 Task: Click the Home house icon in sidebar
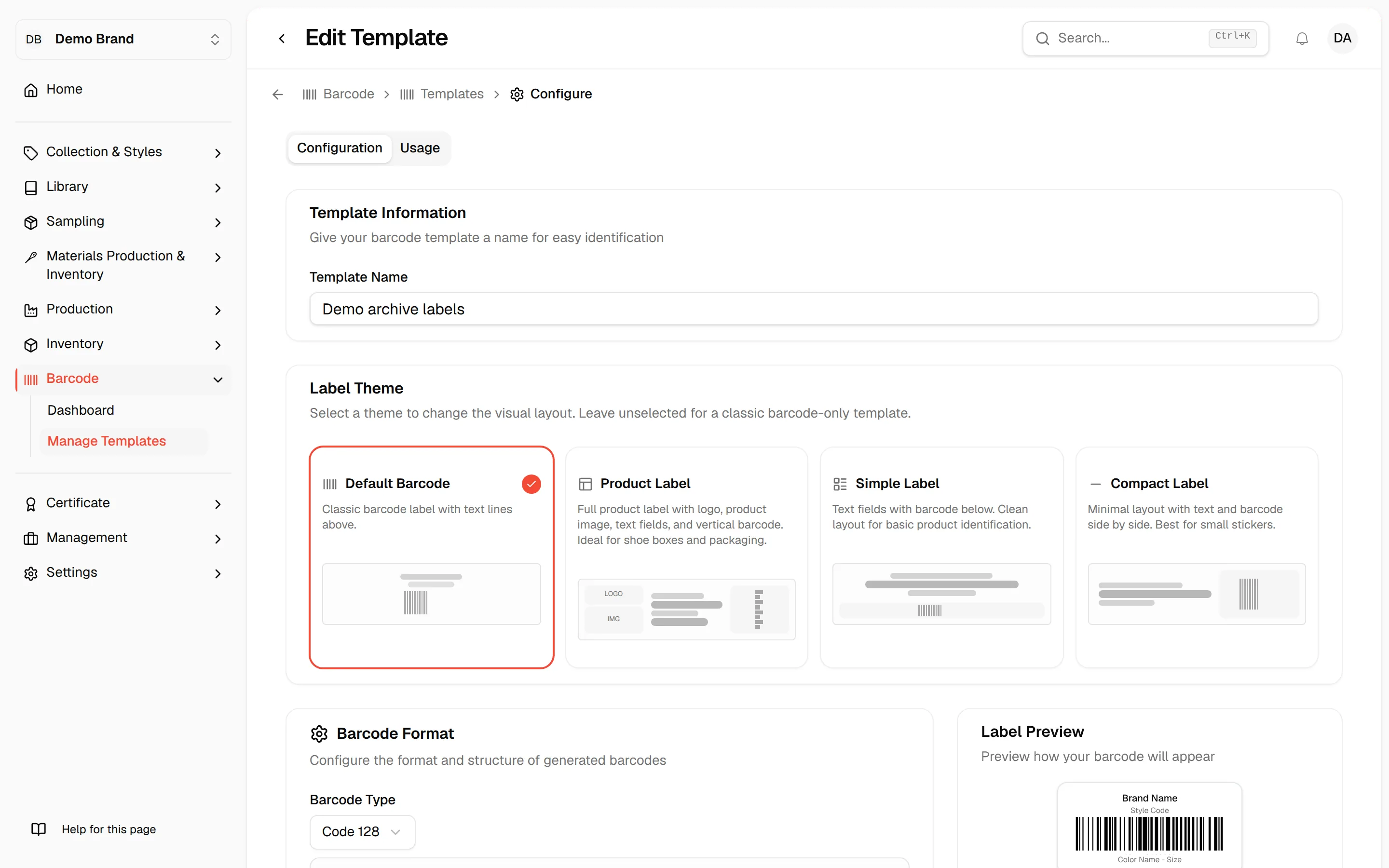[x=31, y=90]
